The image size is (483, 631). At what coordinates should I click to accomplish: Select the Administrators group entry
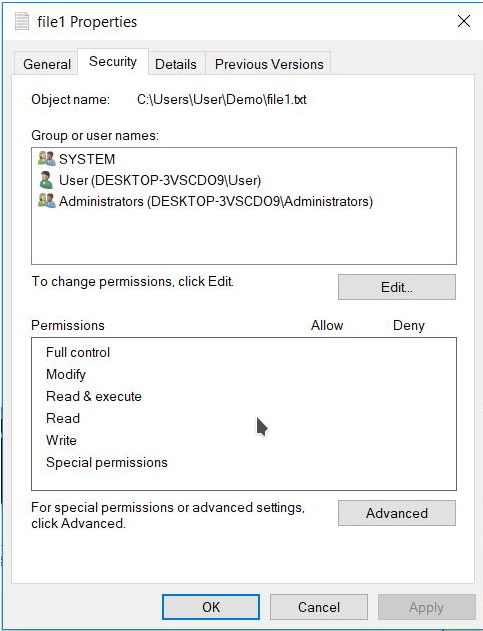tap(216, 201)
